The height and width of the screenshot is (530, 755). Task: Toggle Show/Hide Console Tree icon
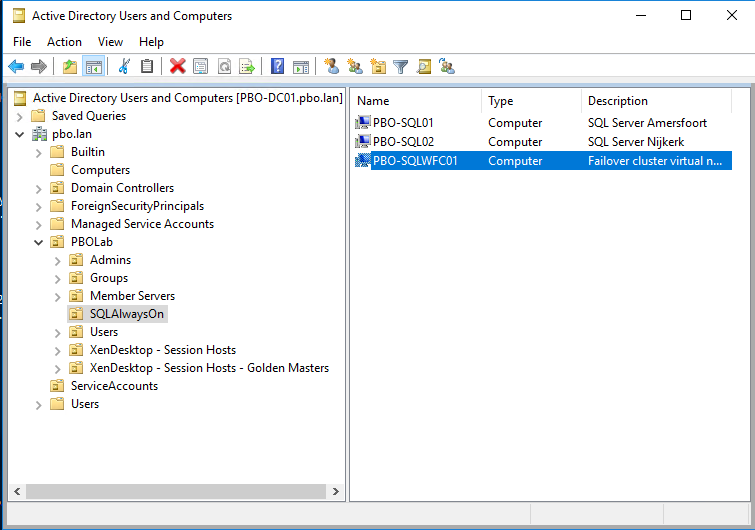click(x=93, y=66)
